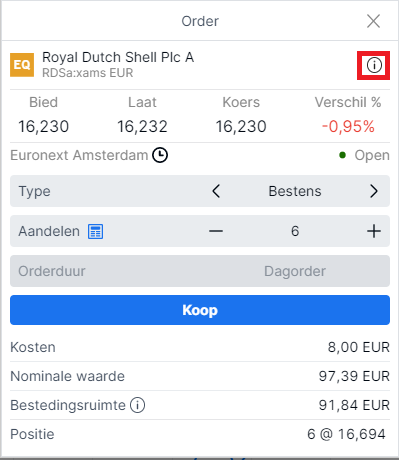Select the Laat price 16,232
This screenshot has width=399, height=460.
pos(142,127)
